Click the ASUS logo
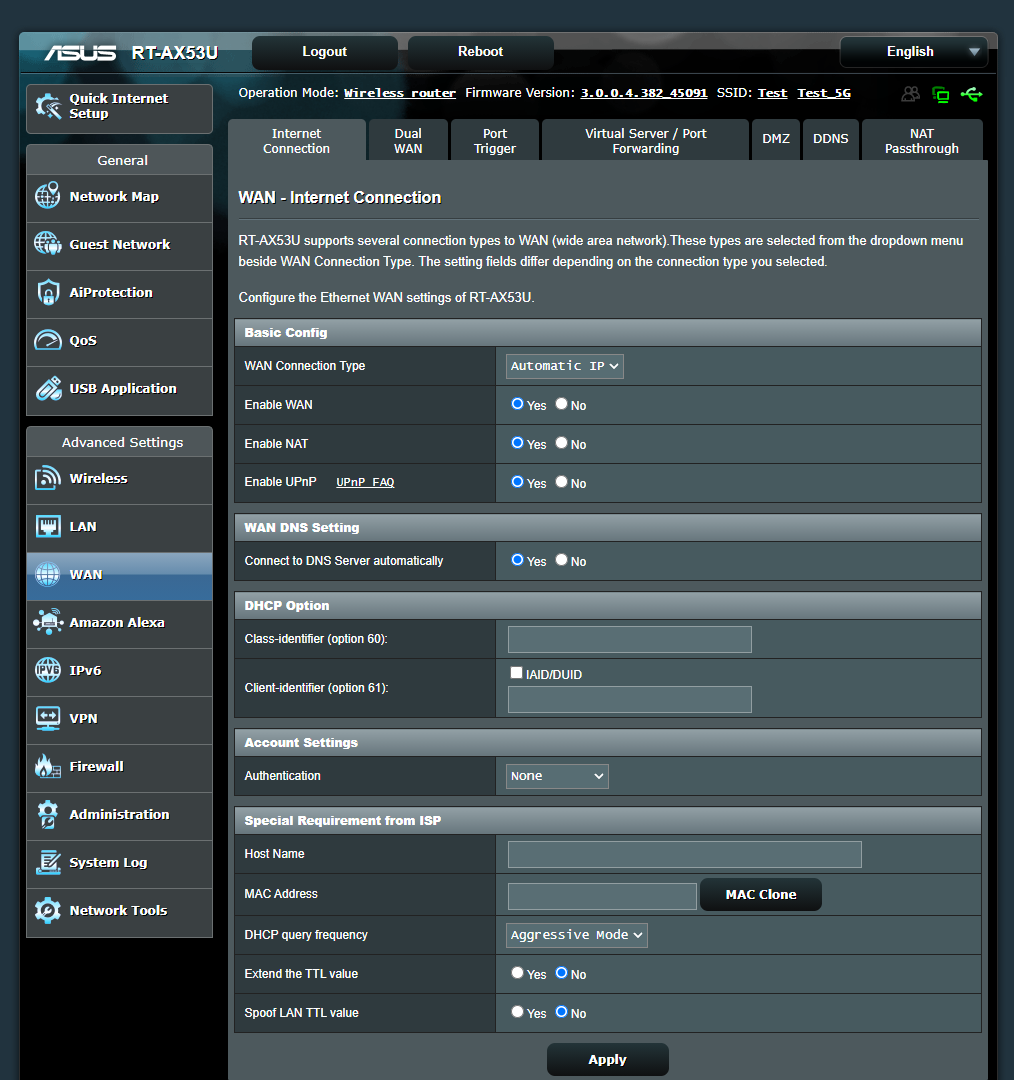Viewport: 1014px width, 1080px height. pos(80,53)
